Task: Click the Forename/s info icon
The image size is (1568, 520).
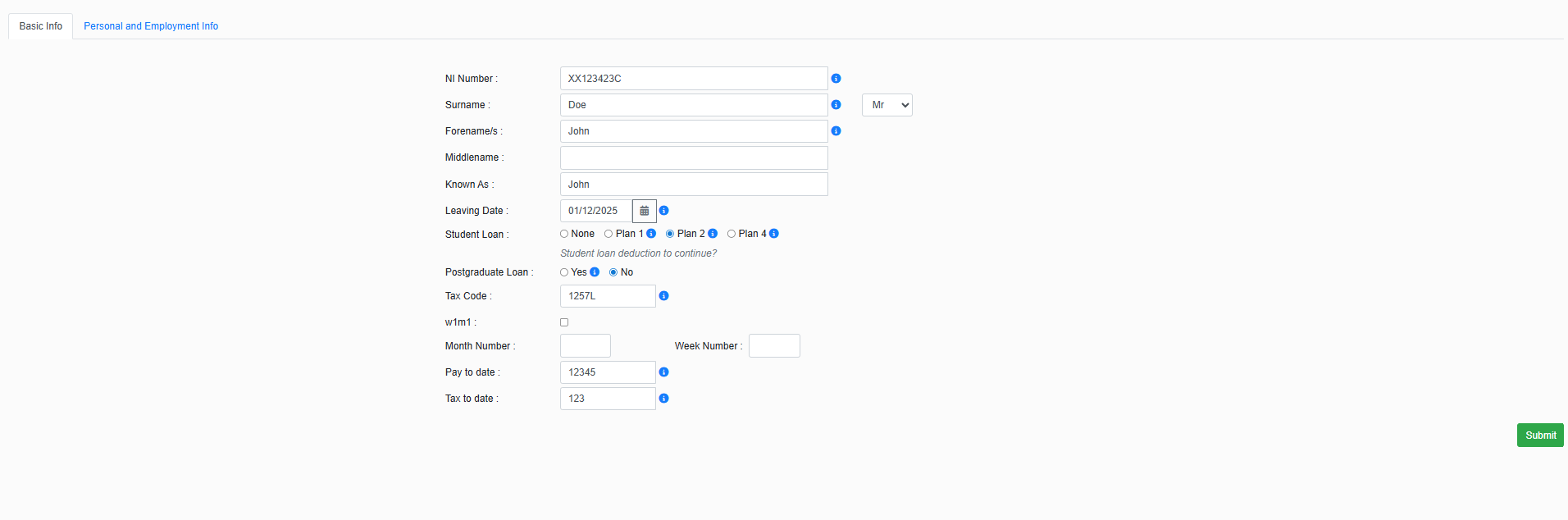Action: [x=836, y=131]
